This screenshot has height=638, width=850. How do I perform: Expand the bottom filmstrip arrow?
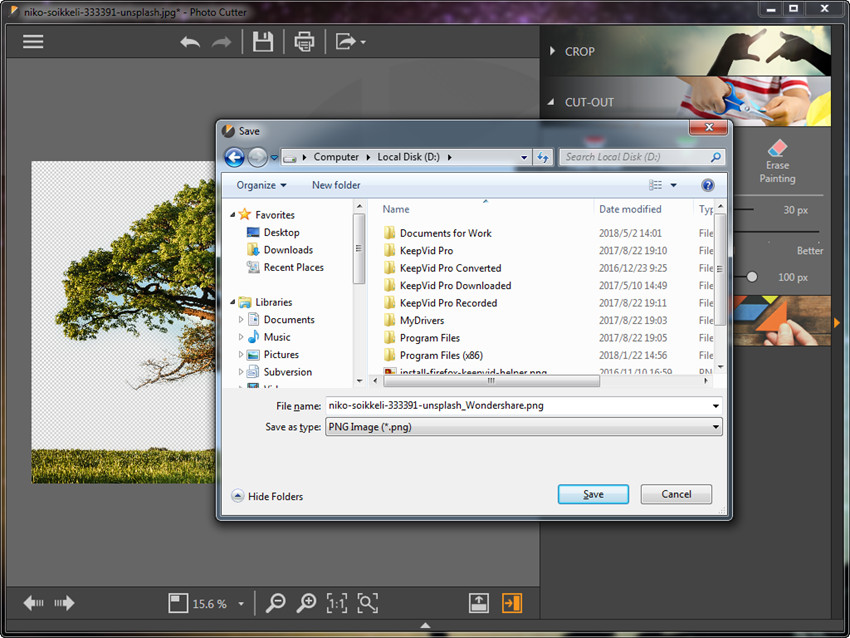pos(426,626)
